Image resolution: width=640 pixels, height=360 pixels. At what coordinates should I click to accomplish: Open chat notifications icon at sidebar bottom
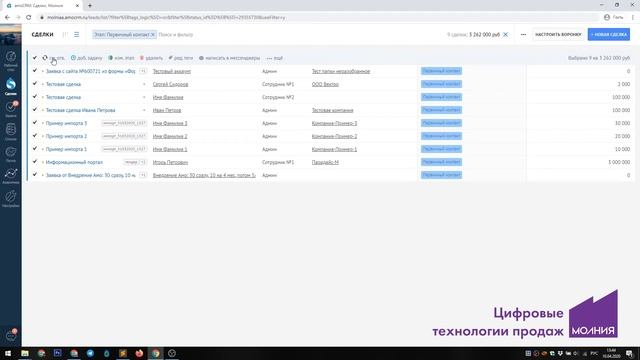click(11, 336)
